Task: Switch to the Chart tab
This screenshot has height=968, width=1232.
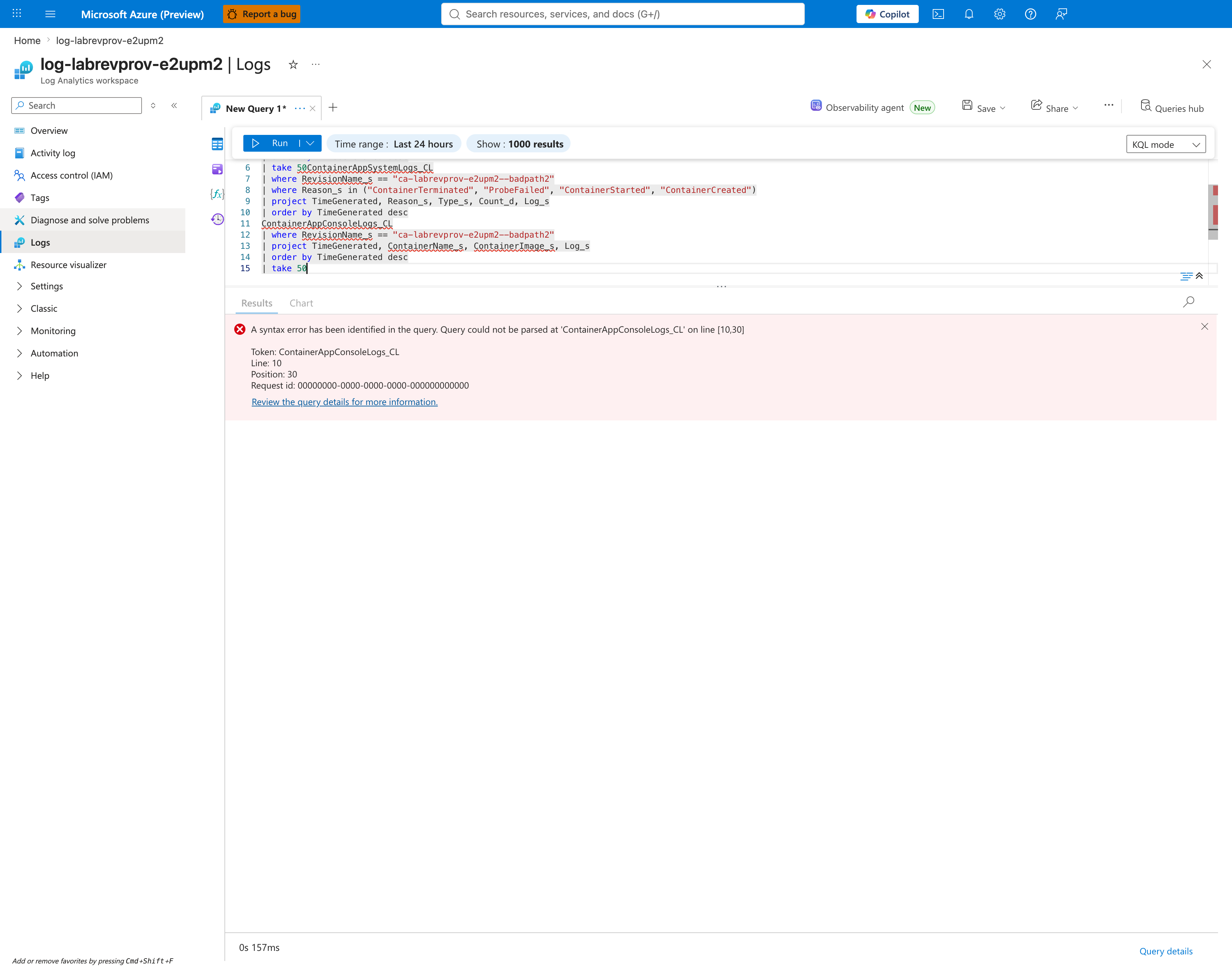Action: pos(301,303)
